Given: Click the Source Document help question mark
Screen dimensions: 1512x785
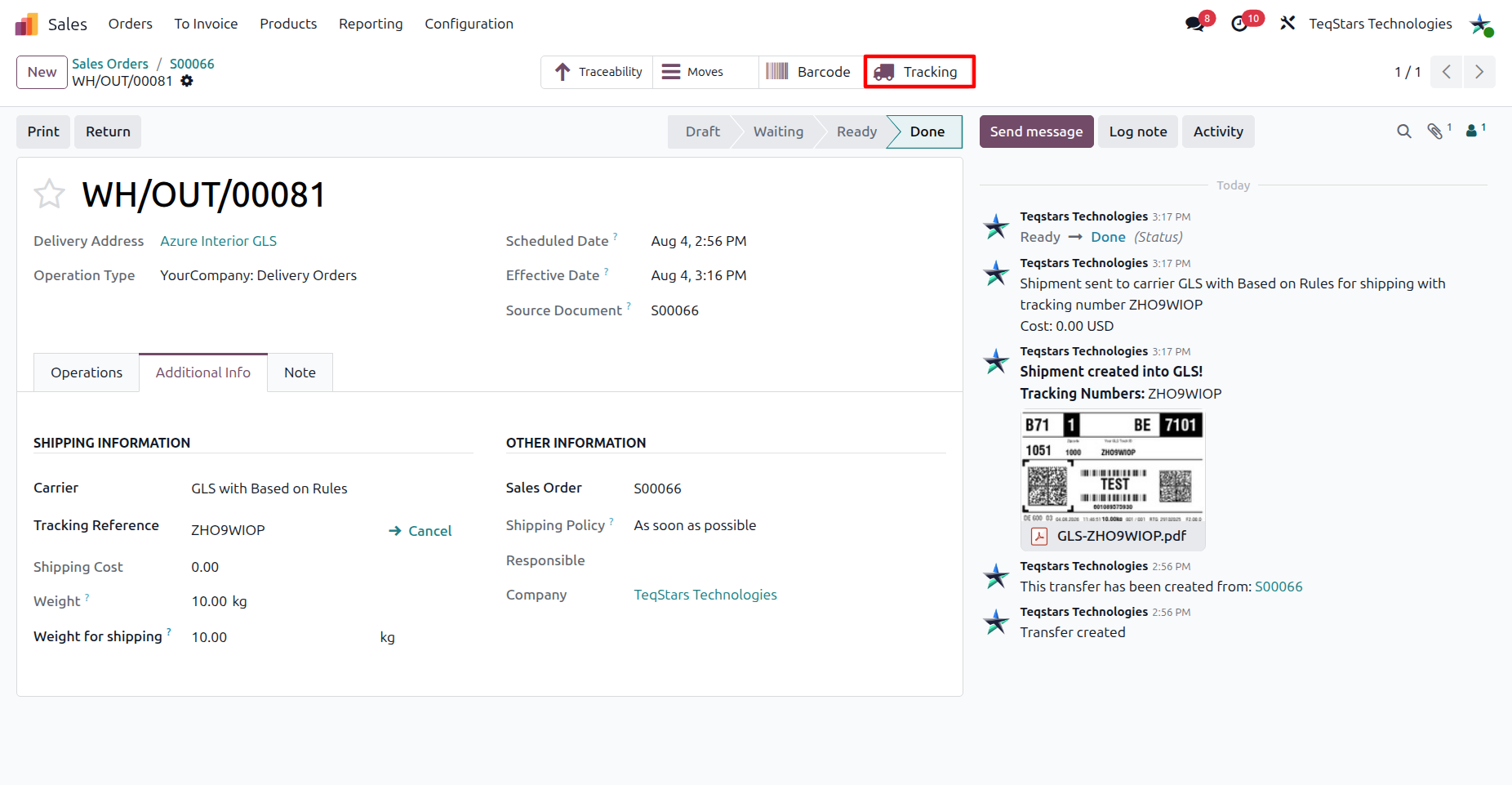Looking at the screenshot, I should click(629, 306).
